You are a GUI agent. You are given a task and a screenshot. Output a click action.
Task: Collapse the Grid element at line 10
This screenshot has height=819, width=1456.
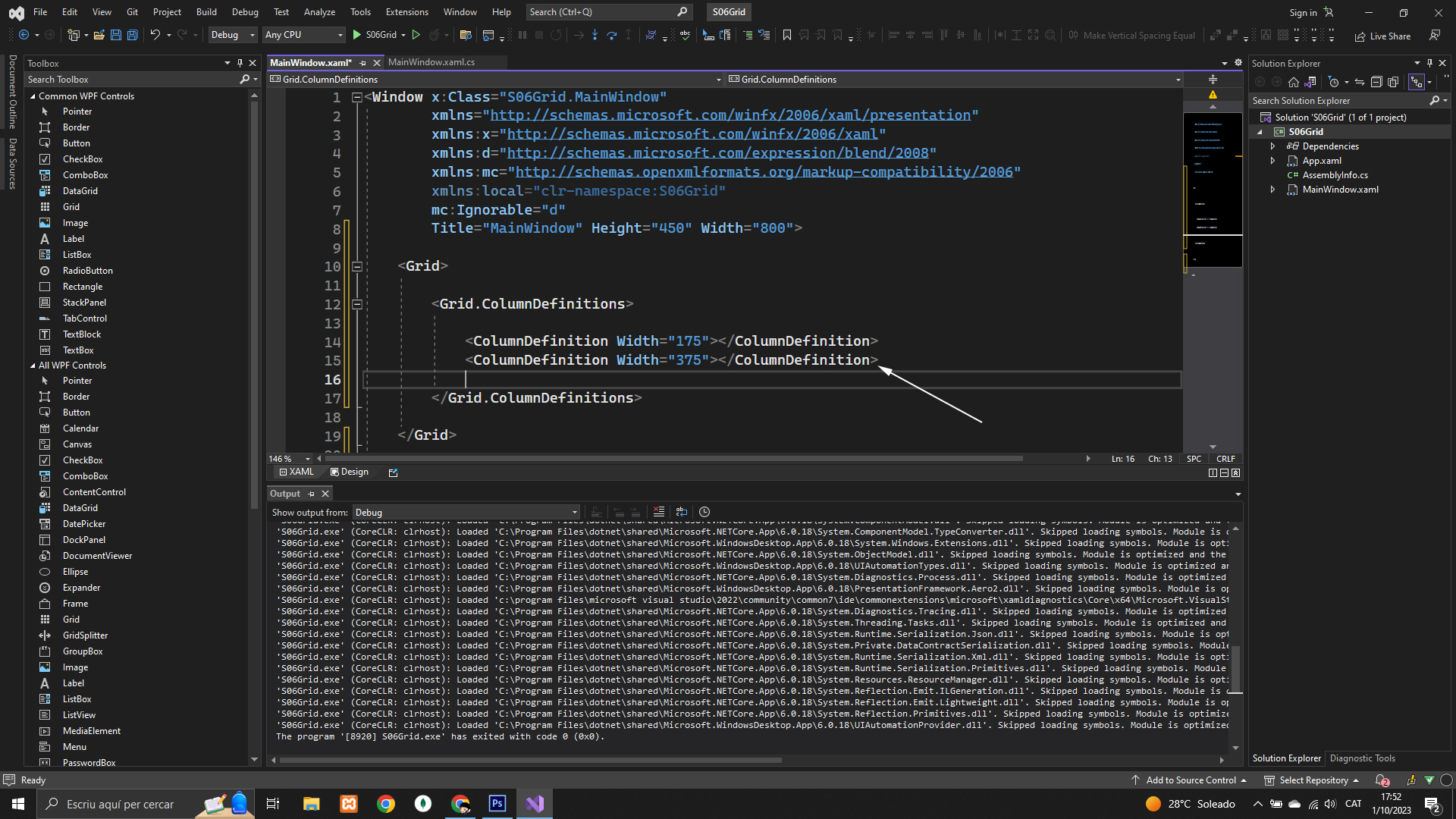click(357, 267)
